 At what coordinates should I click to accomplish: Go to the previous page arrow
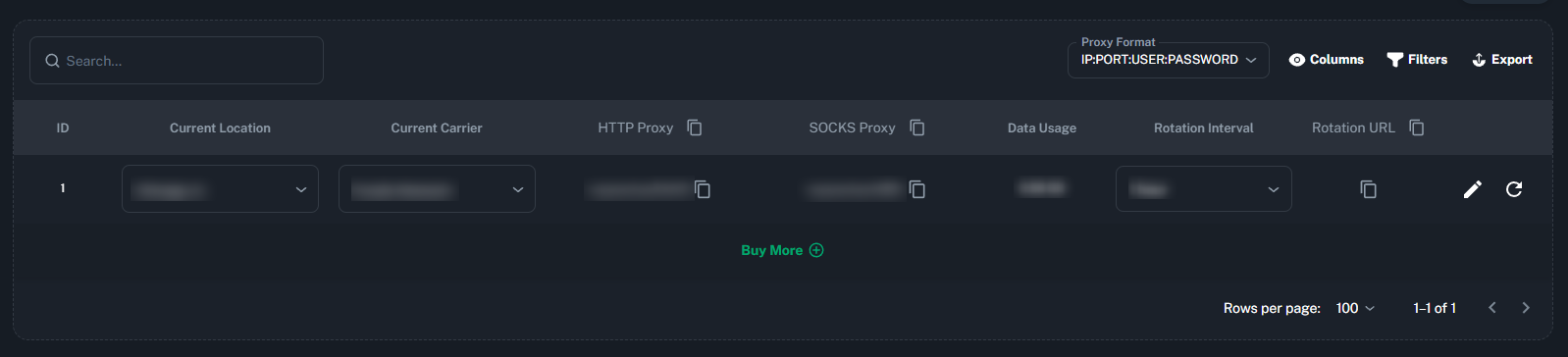1492,308
